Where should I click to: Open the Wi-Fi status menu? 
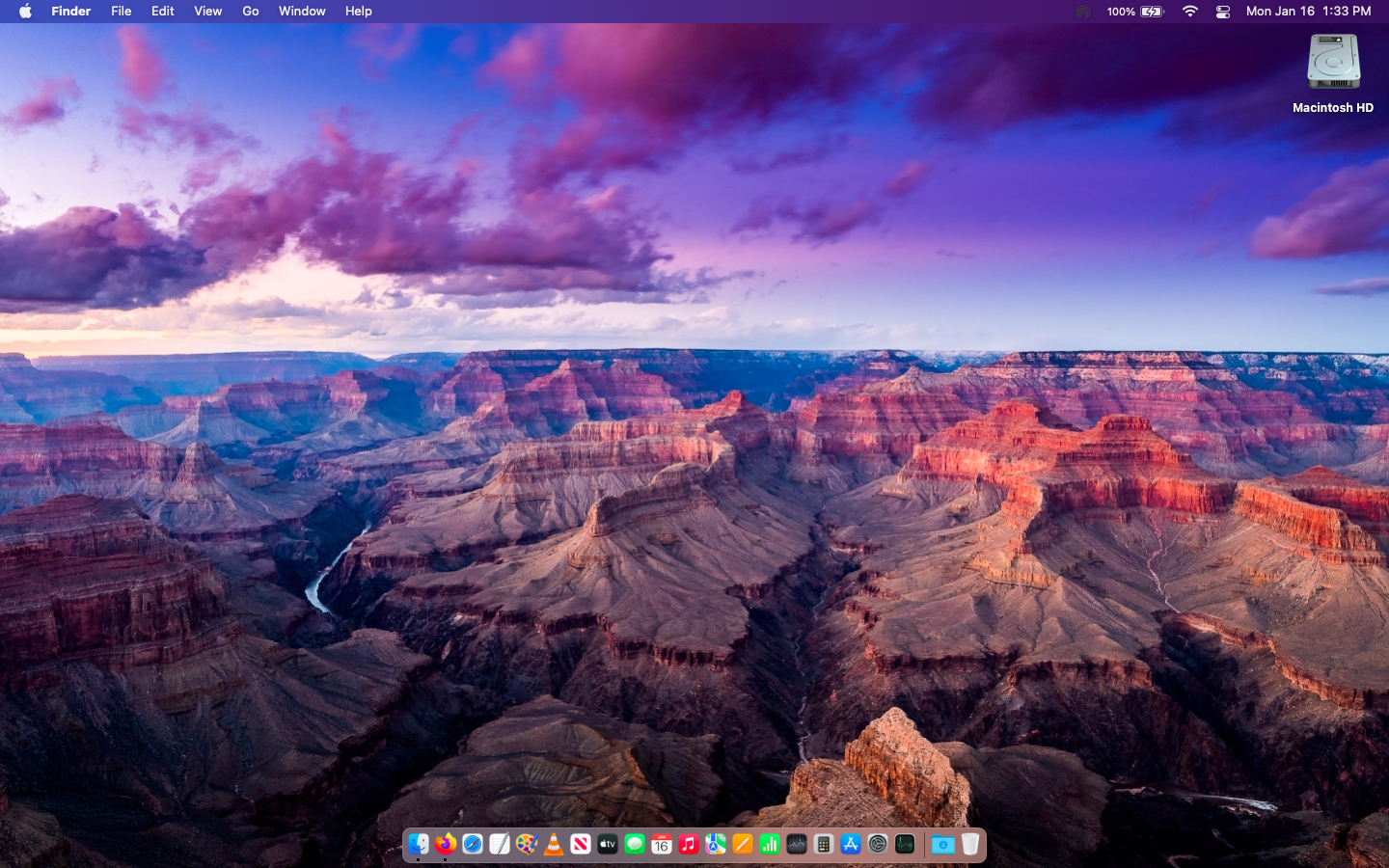click(1190, 12)
